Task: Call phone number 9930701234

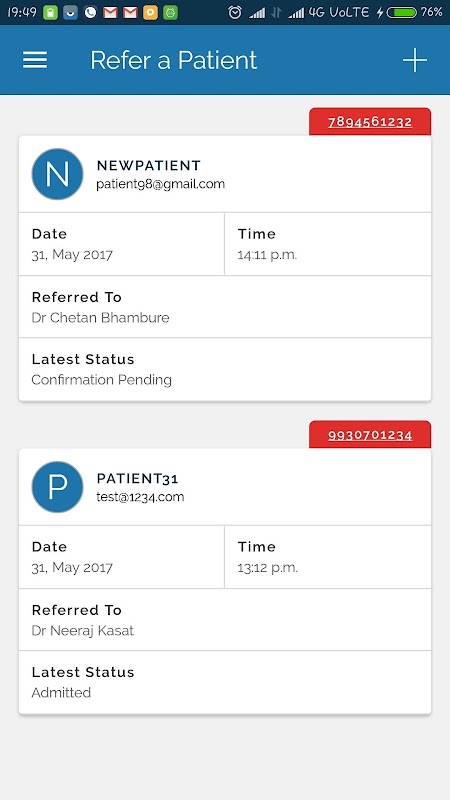Action: point(370,435)
